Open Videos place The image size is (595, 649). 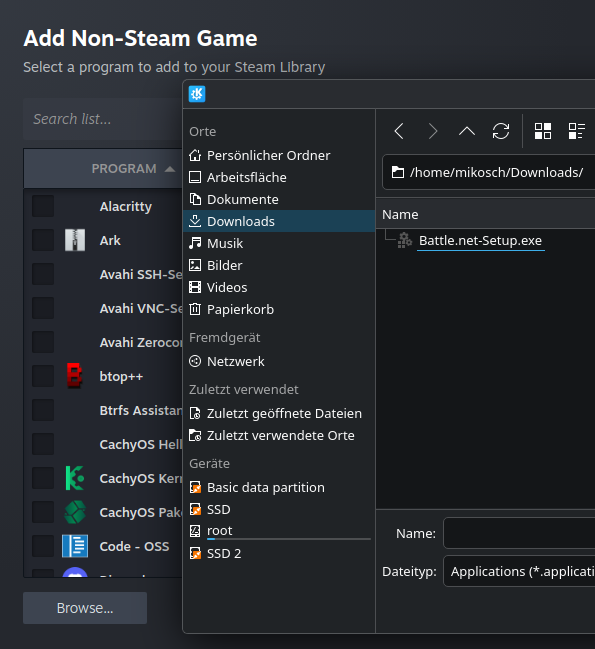click(279, 287)
